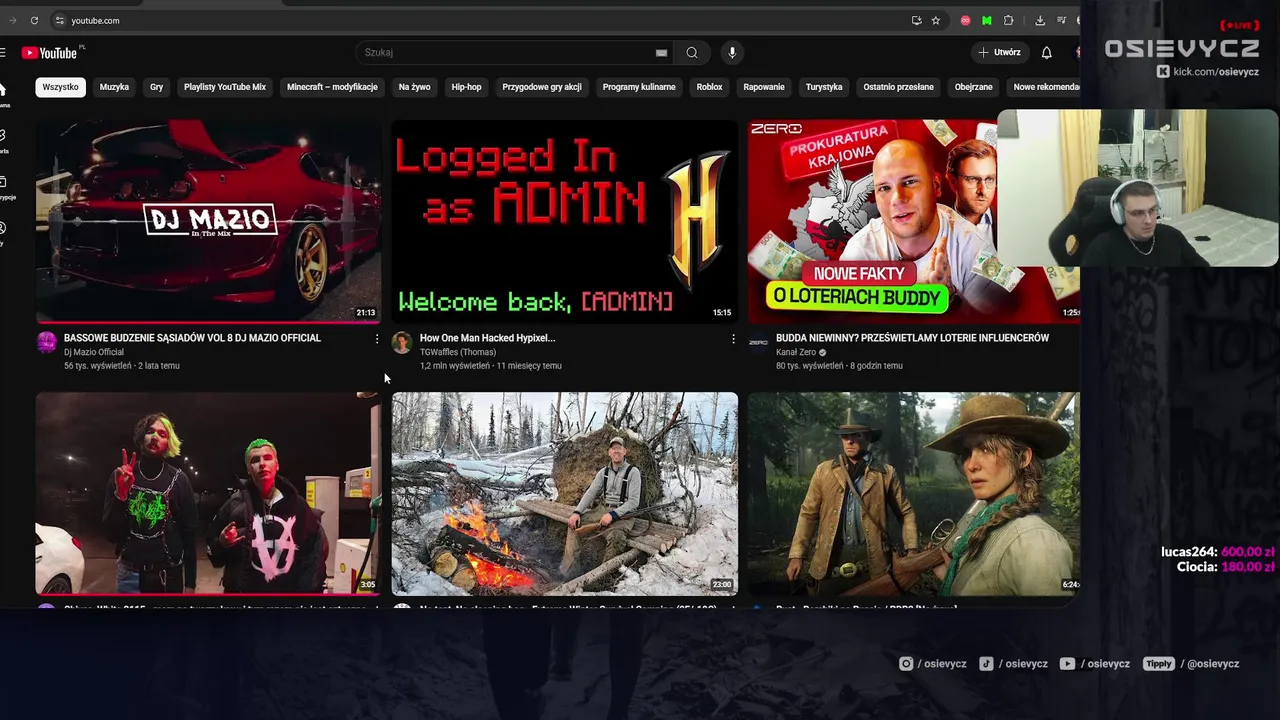Select the Obejrzane chip
Screen dimensions: 1280x720
click(973, 87)
